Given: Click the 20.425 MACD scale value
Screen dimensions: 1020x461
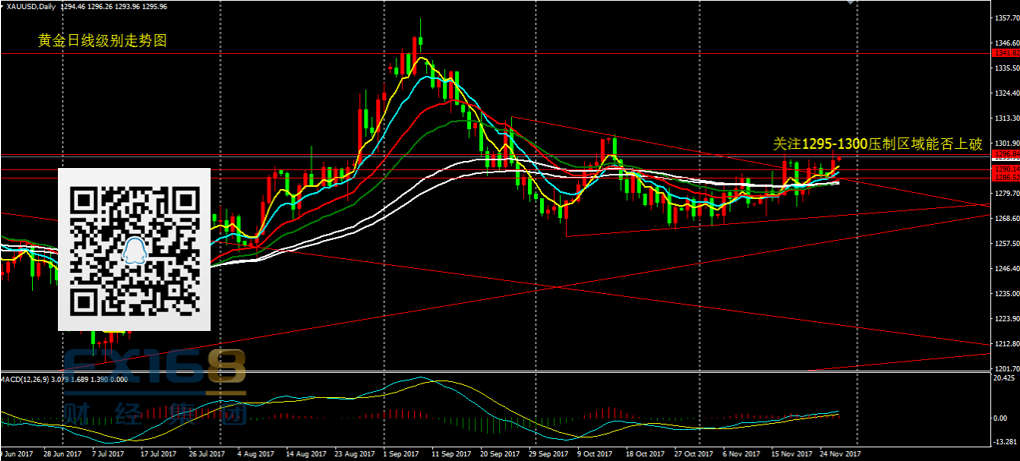Looking at the screenshot, I should pos(1004,379).
